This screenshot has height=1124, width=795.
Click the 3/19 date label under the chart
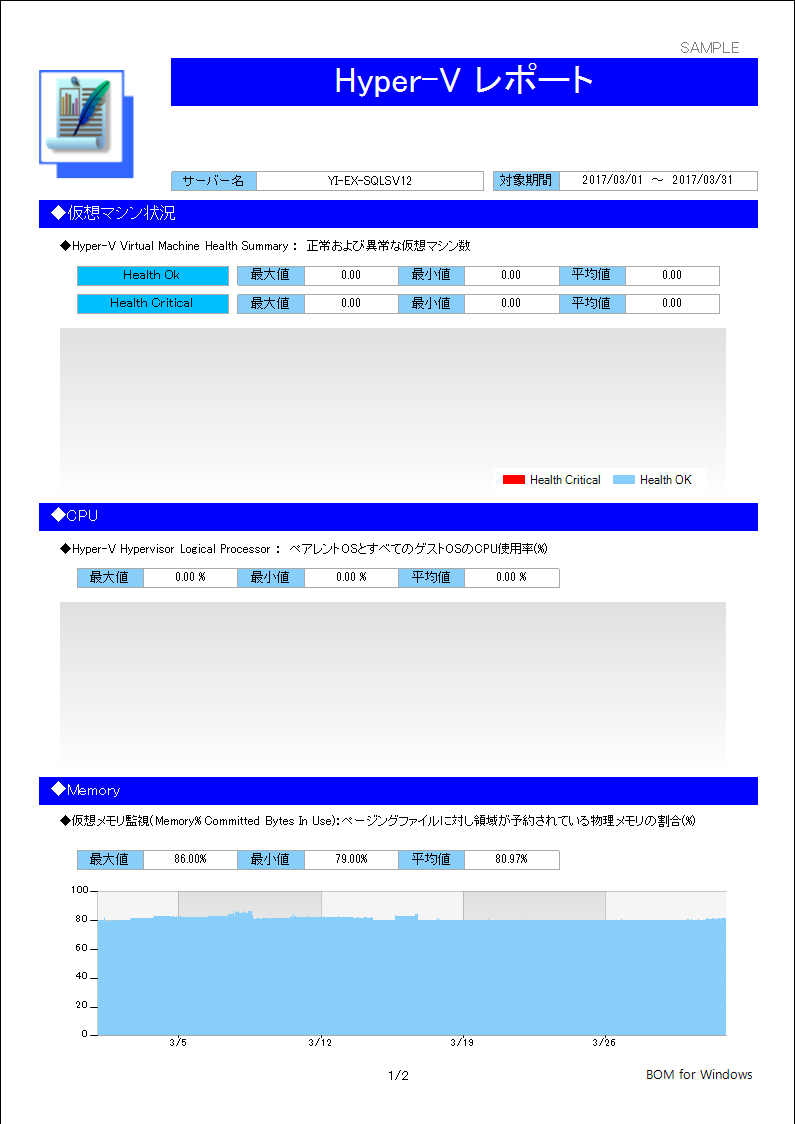coord(462,1042)
